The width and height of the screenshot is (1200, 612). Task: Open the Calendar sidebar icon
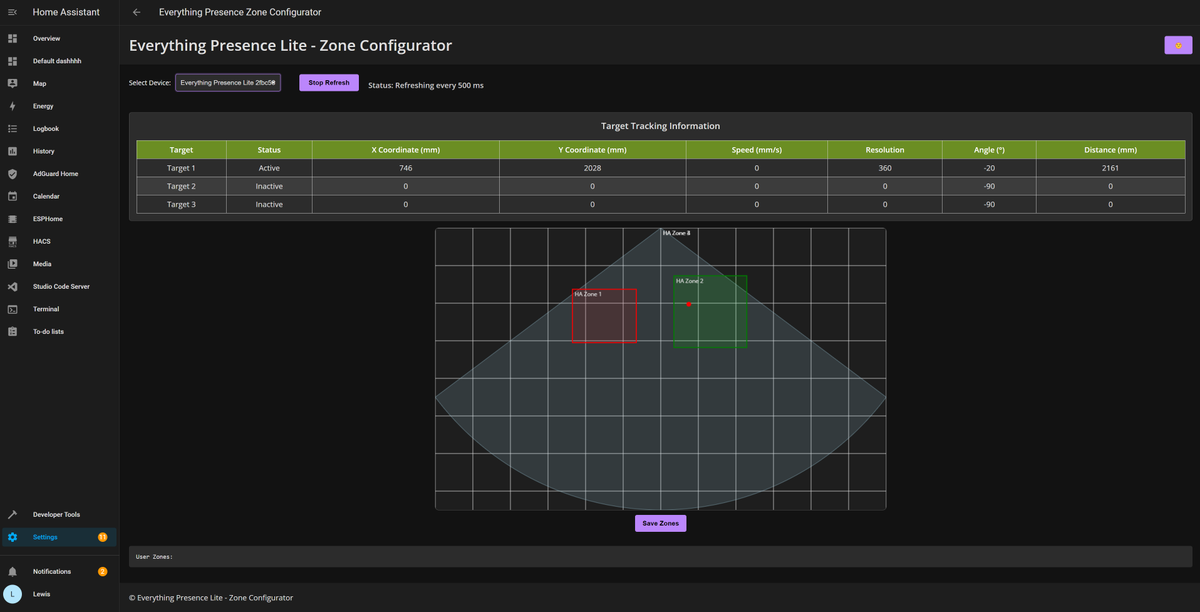coord(12,196)
